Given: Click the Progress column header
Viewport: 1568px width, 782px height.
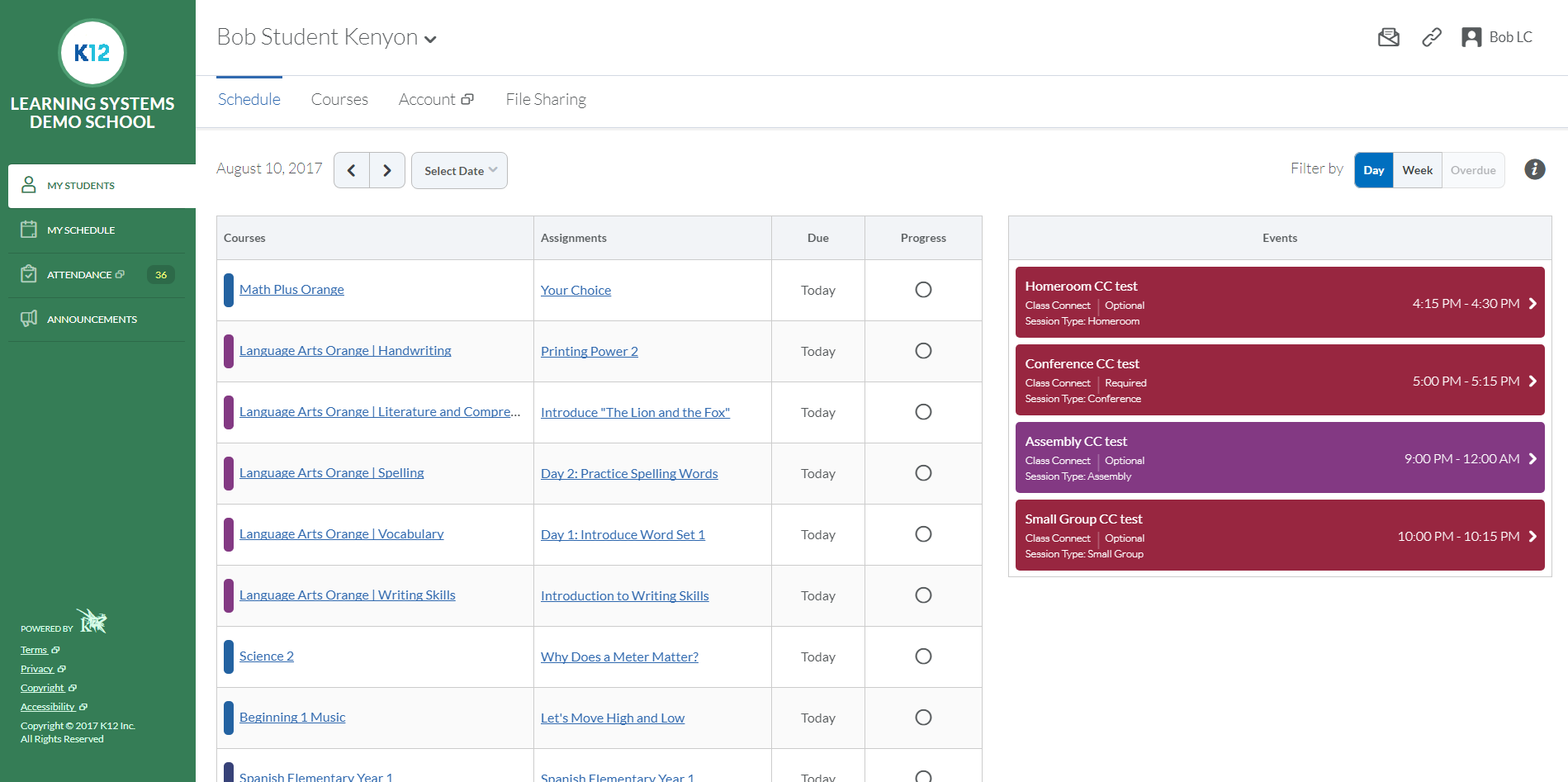Looking at the screenshot, I should pos(923,238).
